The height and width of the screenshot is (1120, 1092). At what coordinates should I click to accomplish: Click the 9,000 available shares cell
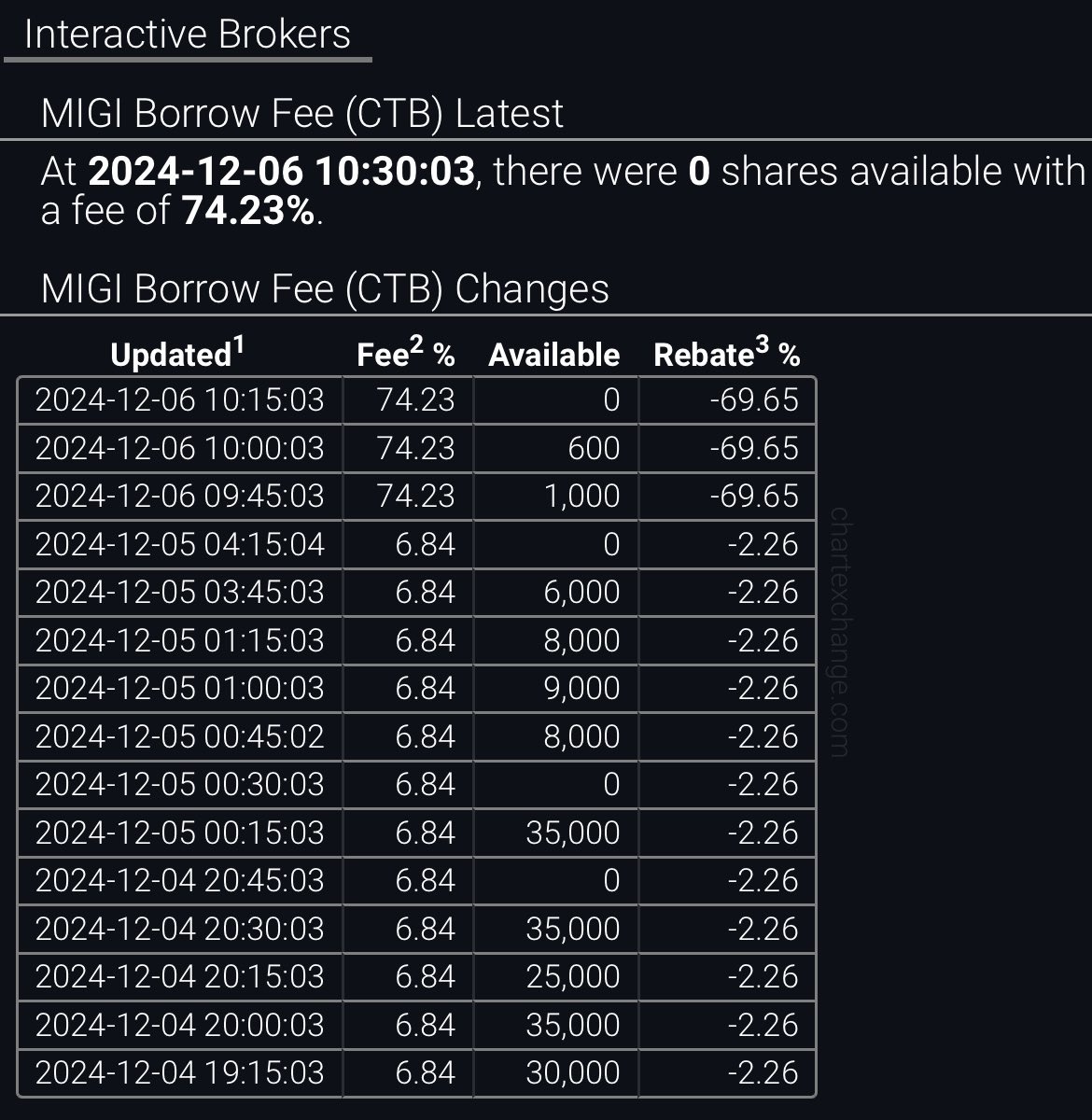pyautogui.click(x=555, y=688)
